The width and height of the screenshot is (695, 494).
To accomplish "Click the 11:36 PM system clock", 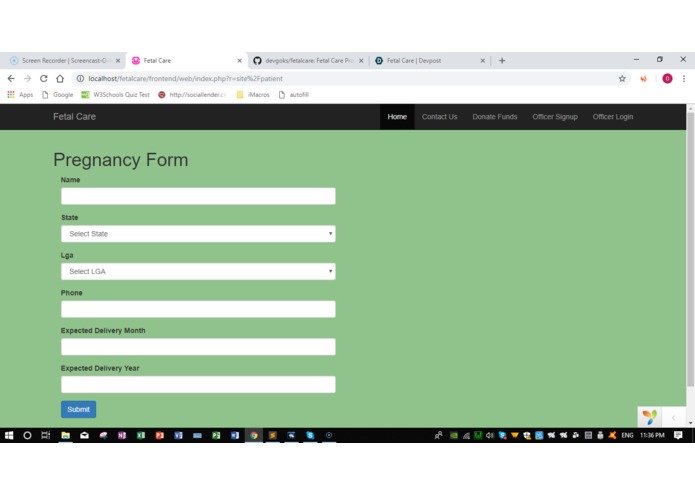I will coord(652,436).
